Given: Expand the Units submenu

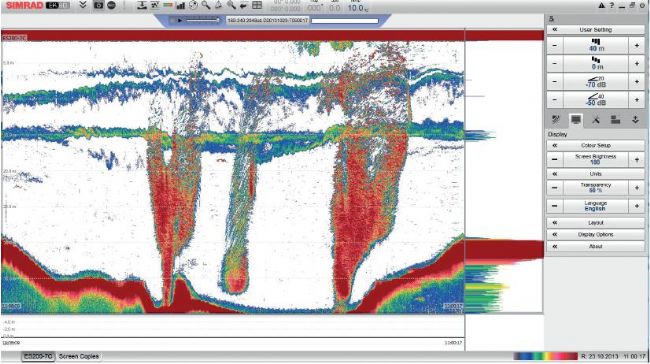Looking at the screenshot, I should 596,174.
